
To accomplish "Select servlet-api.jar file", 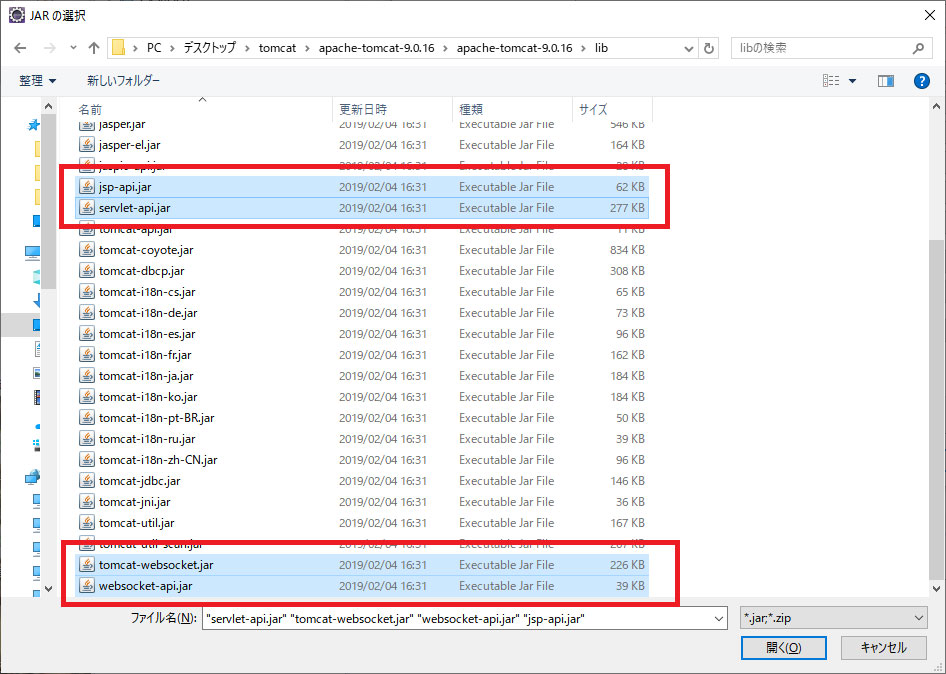I will click(362, 208).
